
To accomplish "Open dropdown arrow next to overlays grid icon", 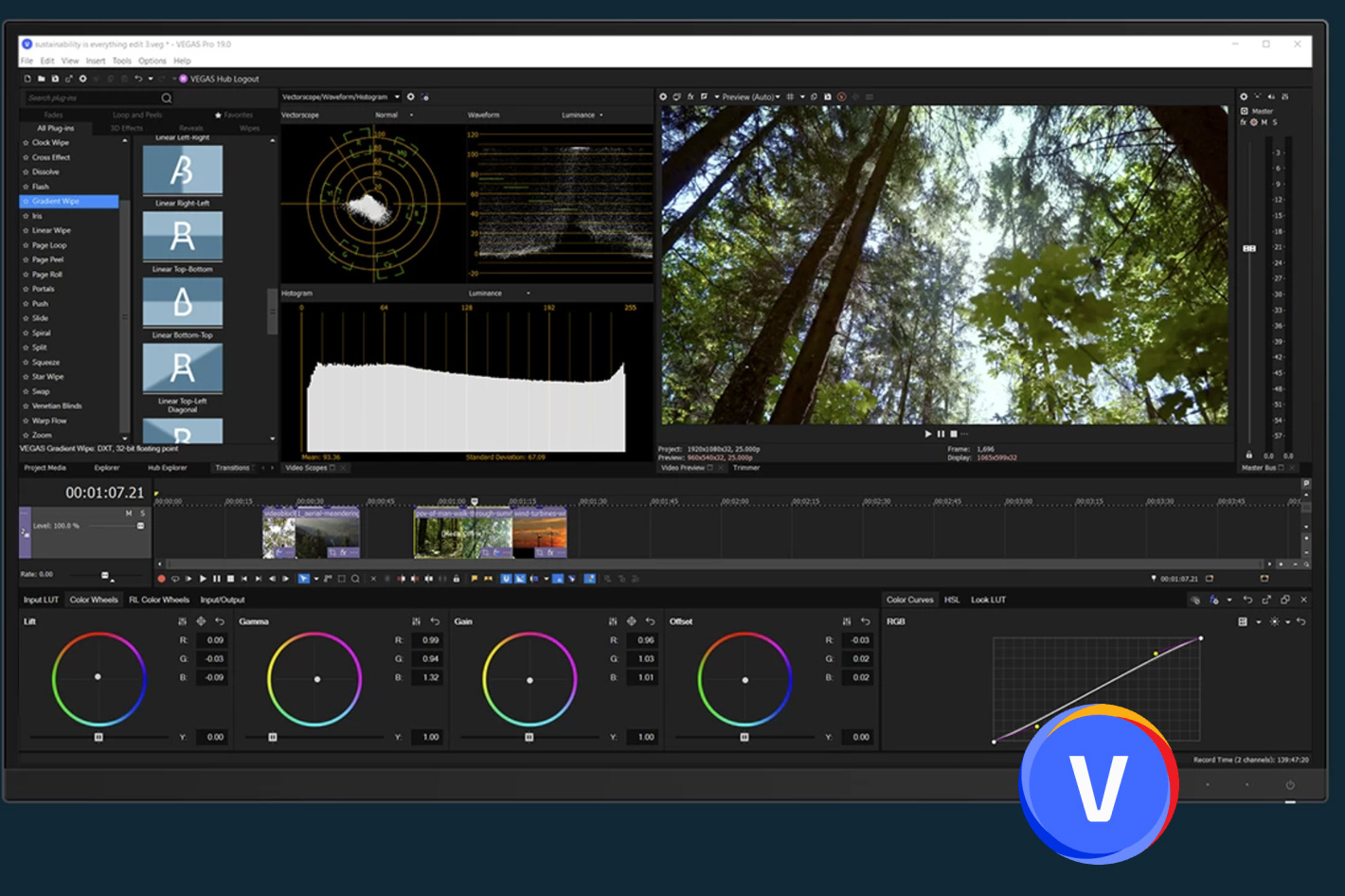I will (802, 97).
